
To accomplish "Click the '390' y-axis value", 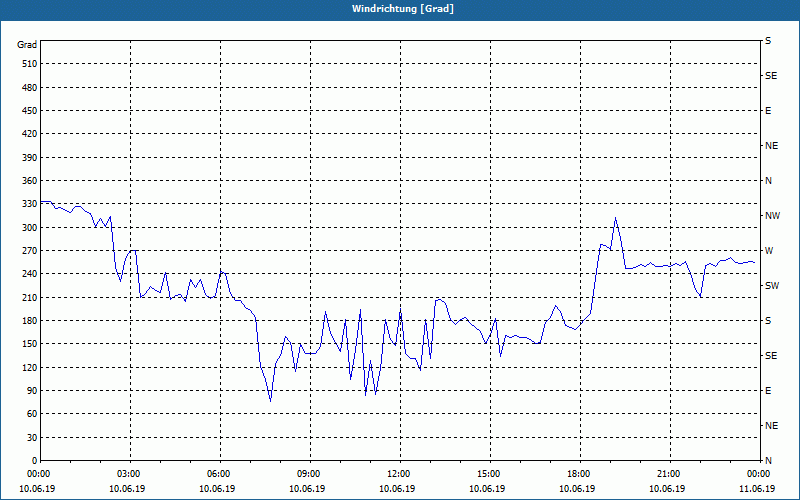I will (30, 158).
